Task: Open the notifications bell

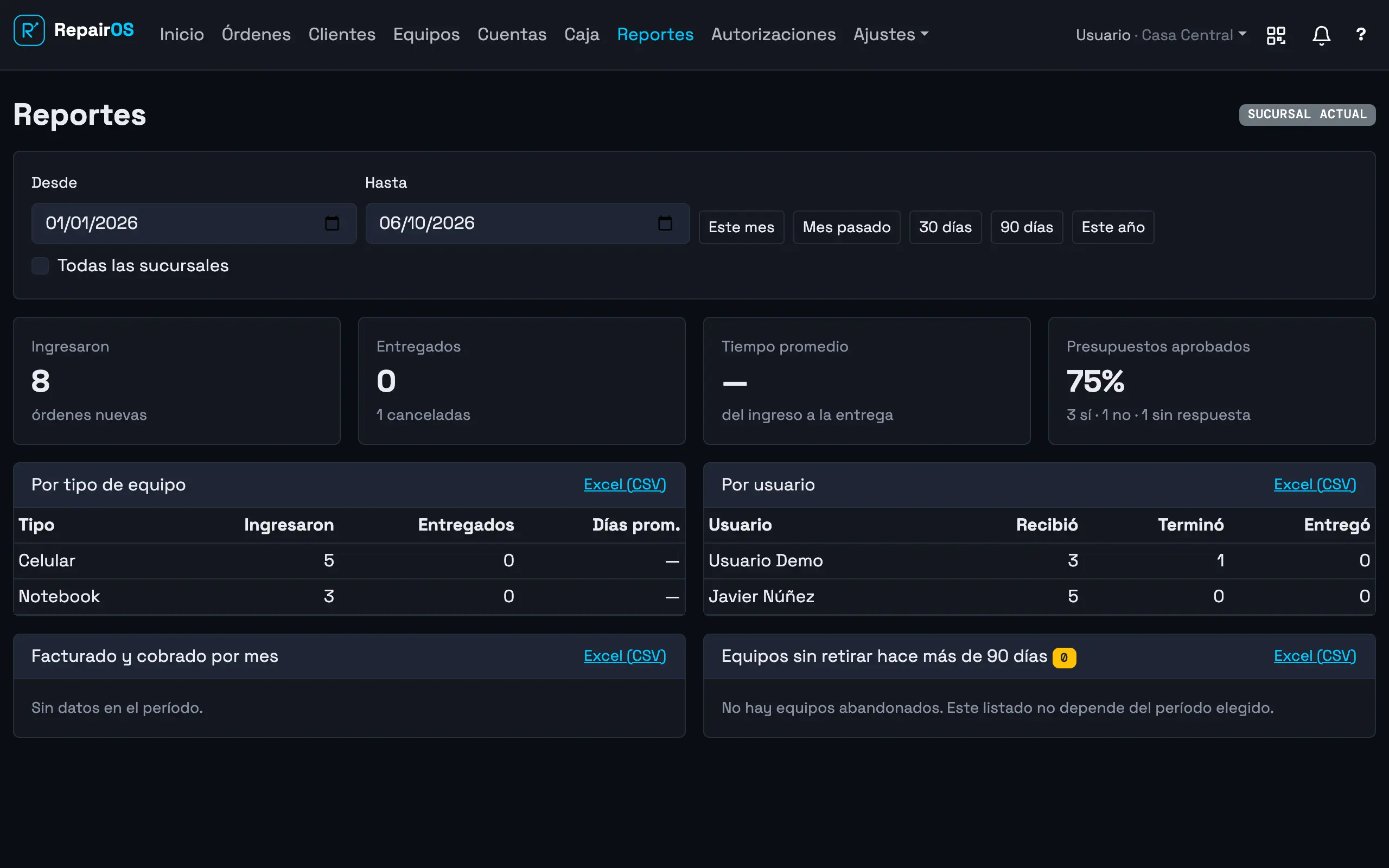Action: point(1321,35)
